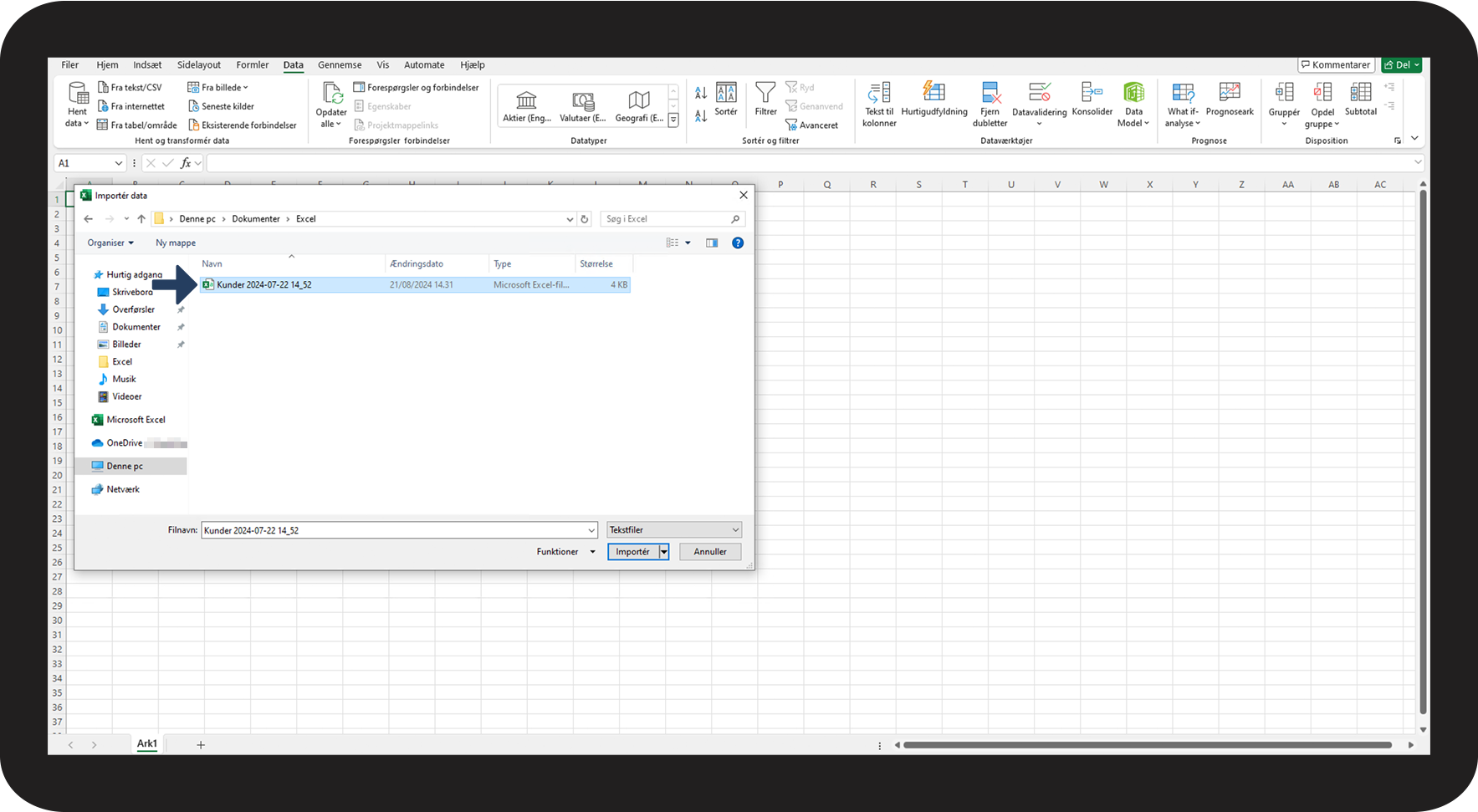Click the Hurtigudfyldning icon
Viewport: 1478px width, 812px height.
coord(933,92)
